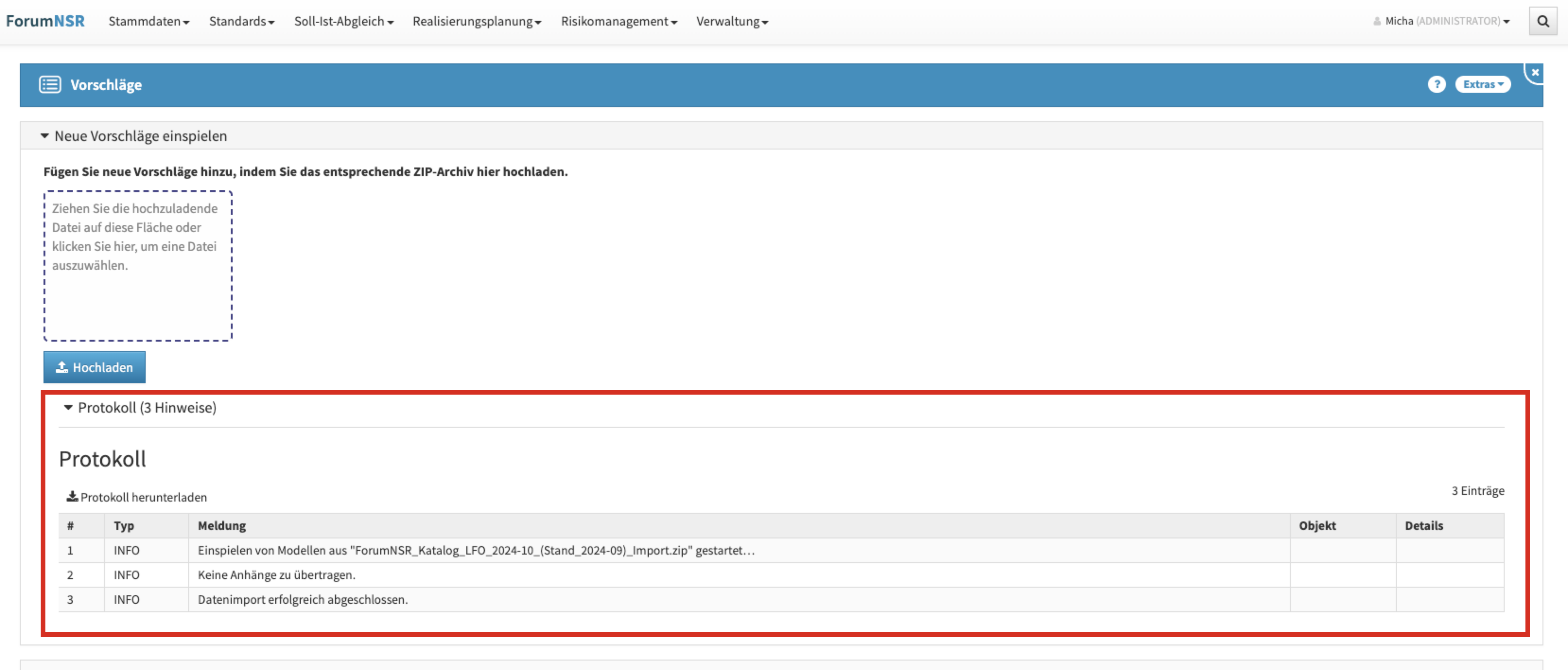Click the Vorschläge list icon in header
The width and height of the screenshot is (1568, 670).
coord(50,85)
